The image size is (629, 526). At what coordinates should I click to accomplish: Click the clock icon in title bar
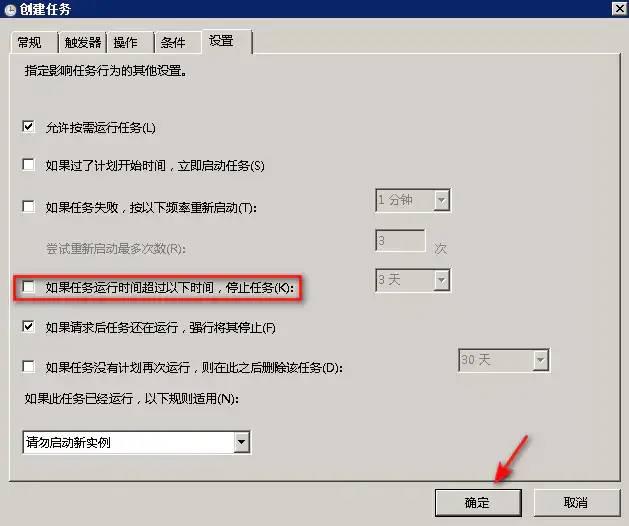[x=10, y=9]
